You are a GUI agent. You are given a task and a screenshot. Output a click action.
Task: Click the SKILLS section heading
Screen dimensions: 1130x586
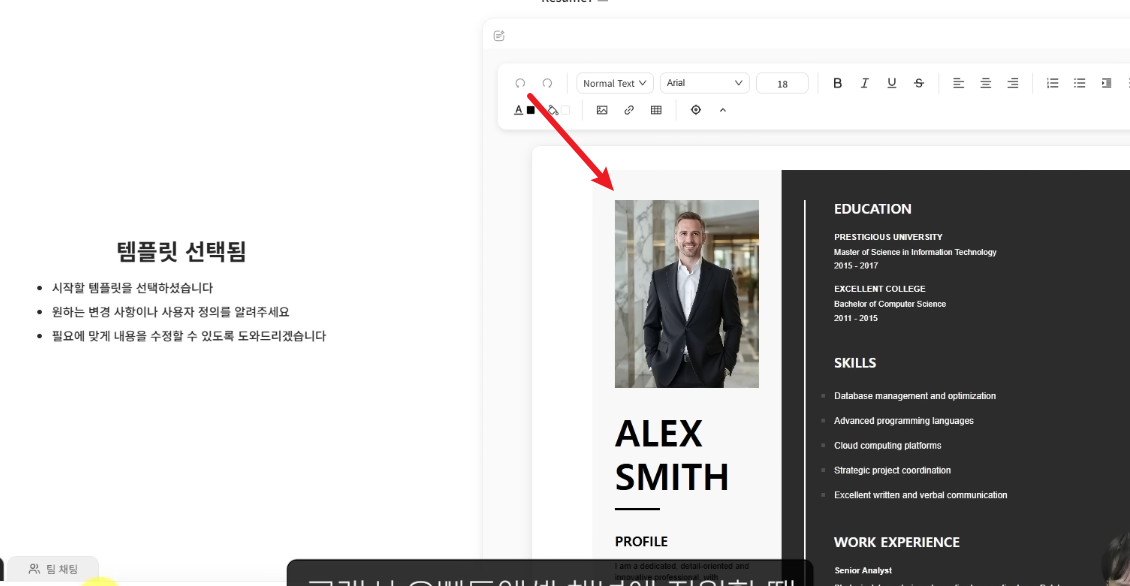855,363
